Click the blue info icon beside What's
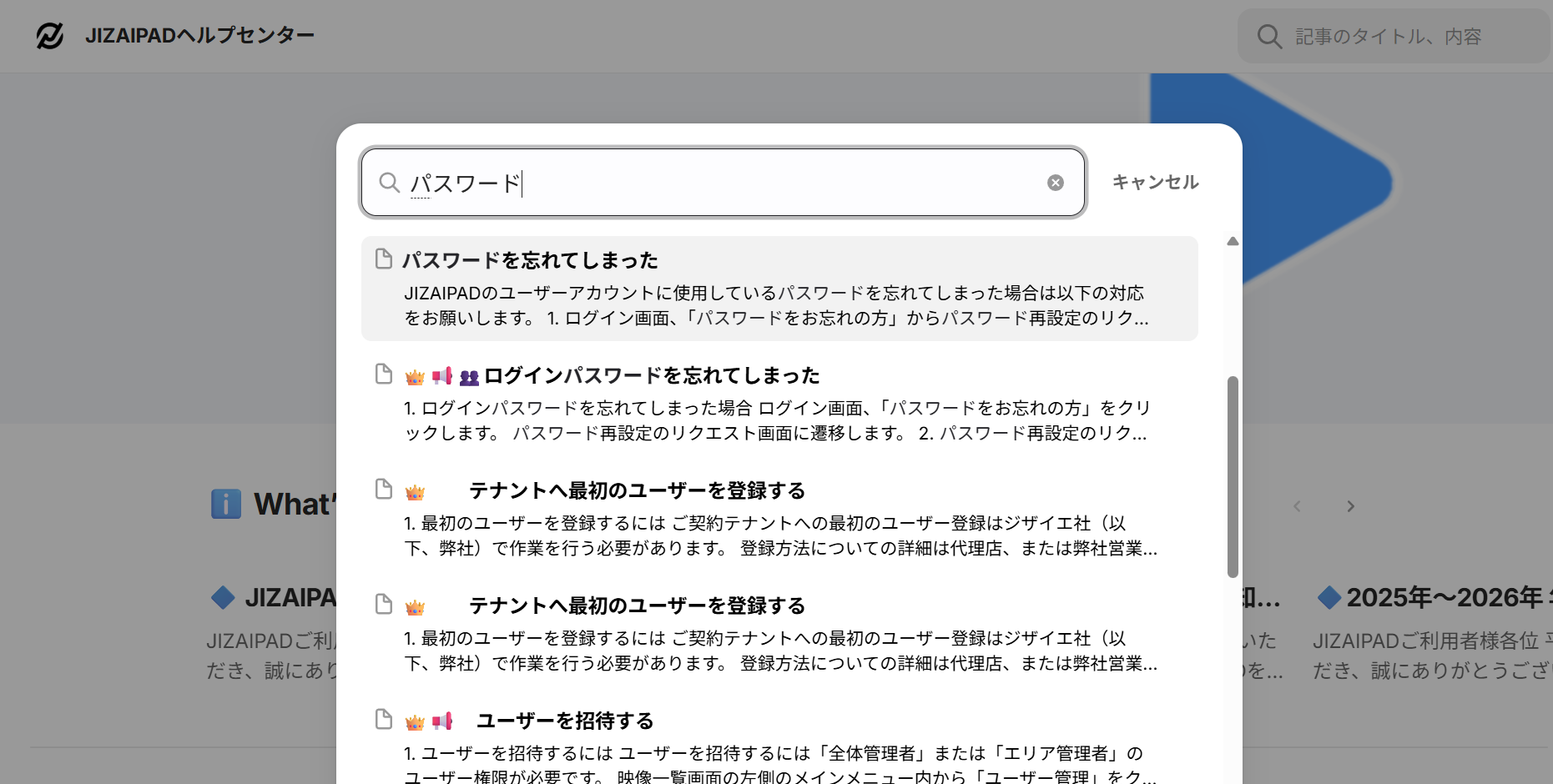1553x784 pixels. point(226,504)
